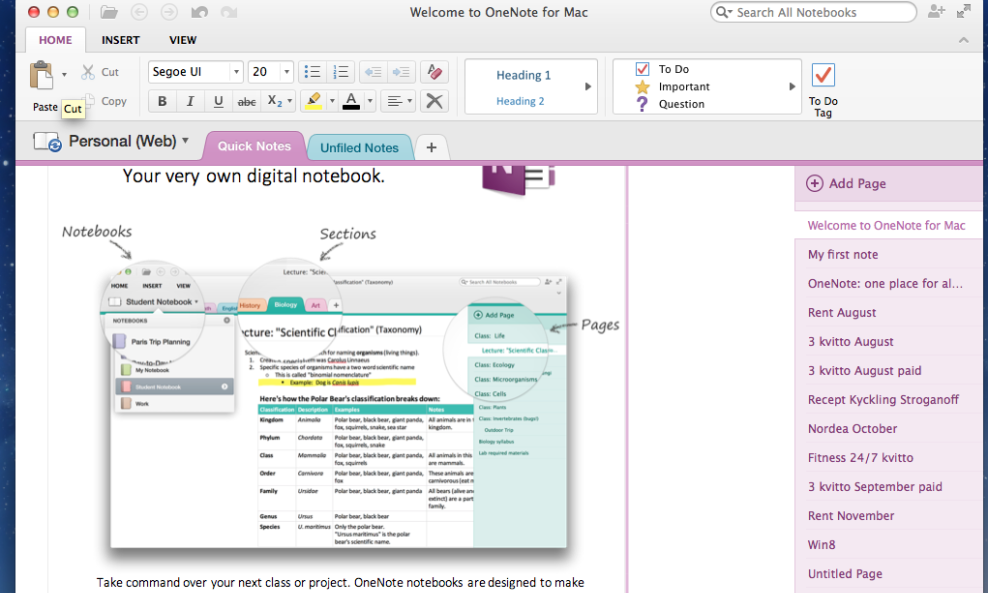Select the Unfiled Notes section tab
The height and width of the screenshot is (593, 988).
(359, 147)
